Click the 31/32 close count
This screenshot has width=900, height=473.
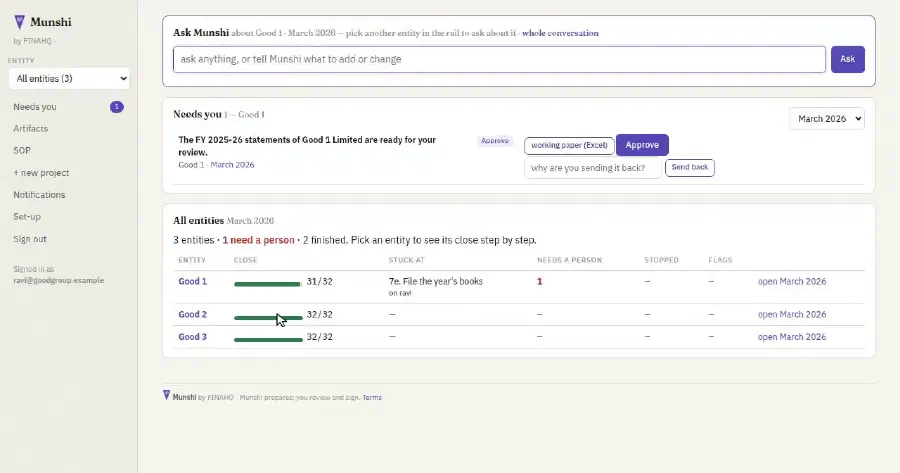tap(319, 281)
